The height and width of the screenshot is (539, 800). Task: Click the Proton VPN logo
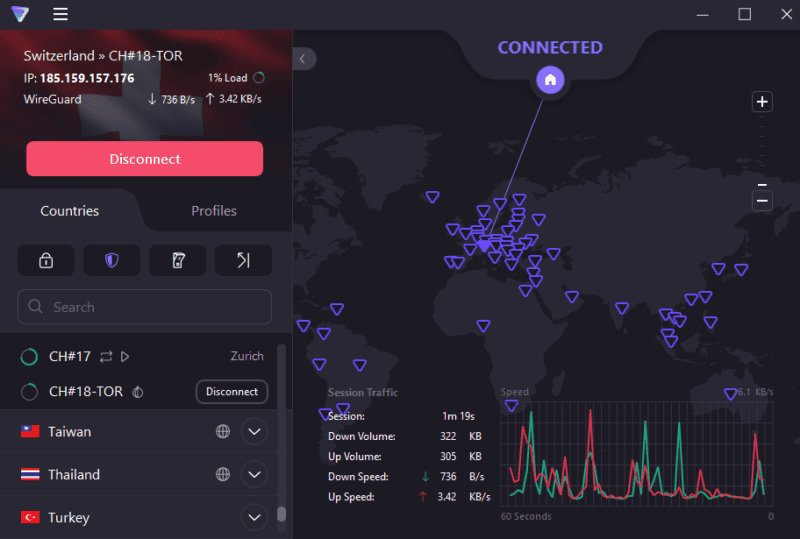pyautogui.click(x=20, y=14)
